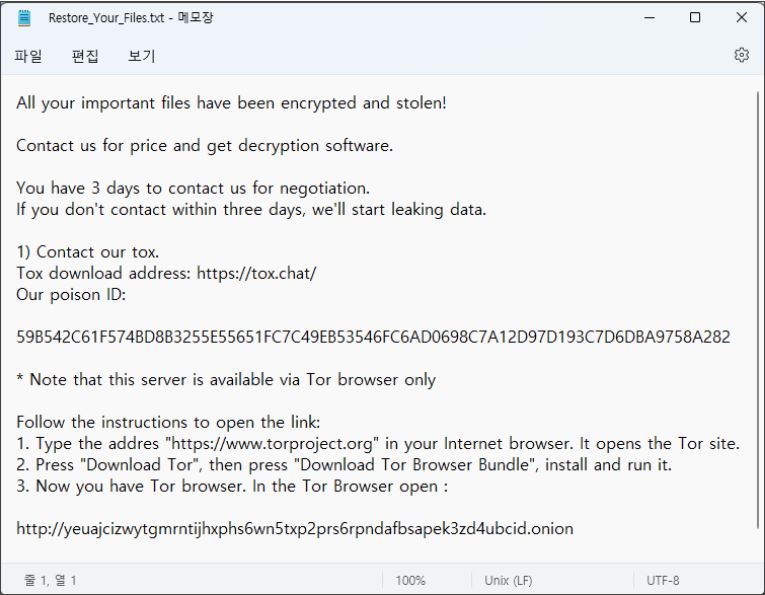Place cursor in the long hexadecimal ID line
Screen dimensions: 765x595
pos(373,337)
